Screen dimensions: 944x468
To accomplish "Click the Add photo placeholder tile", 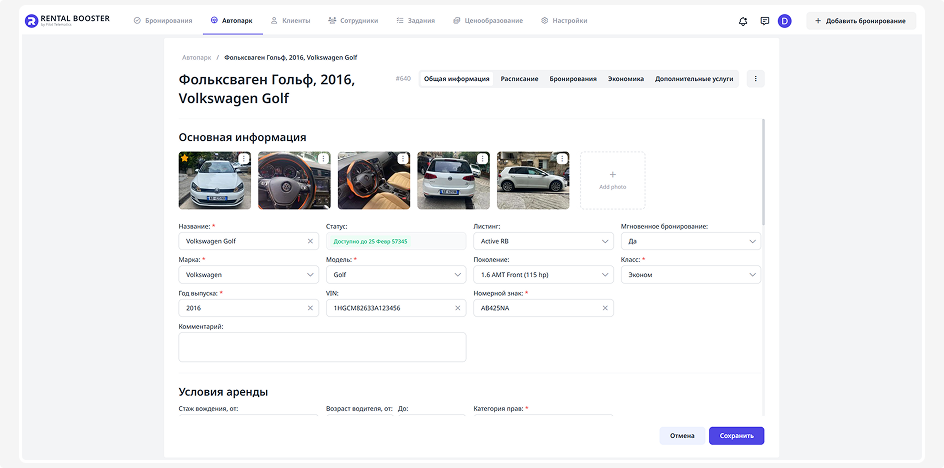I will 612,180.
